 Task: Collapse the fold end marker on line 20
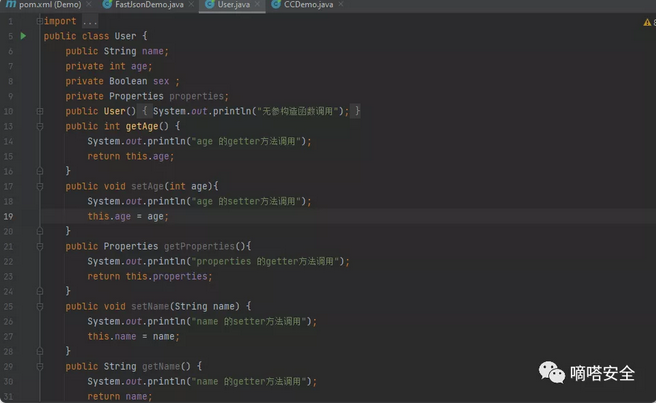[40, 231]
